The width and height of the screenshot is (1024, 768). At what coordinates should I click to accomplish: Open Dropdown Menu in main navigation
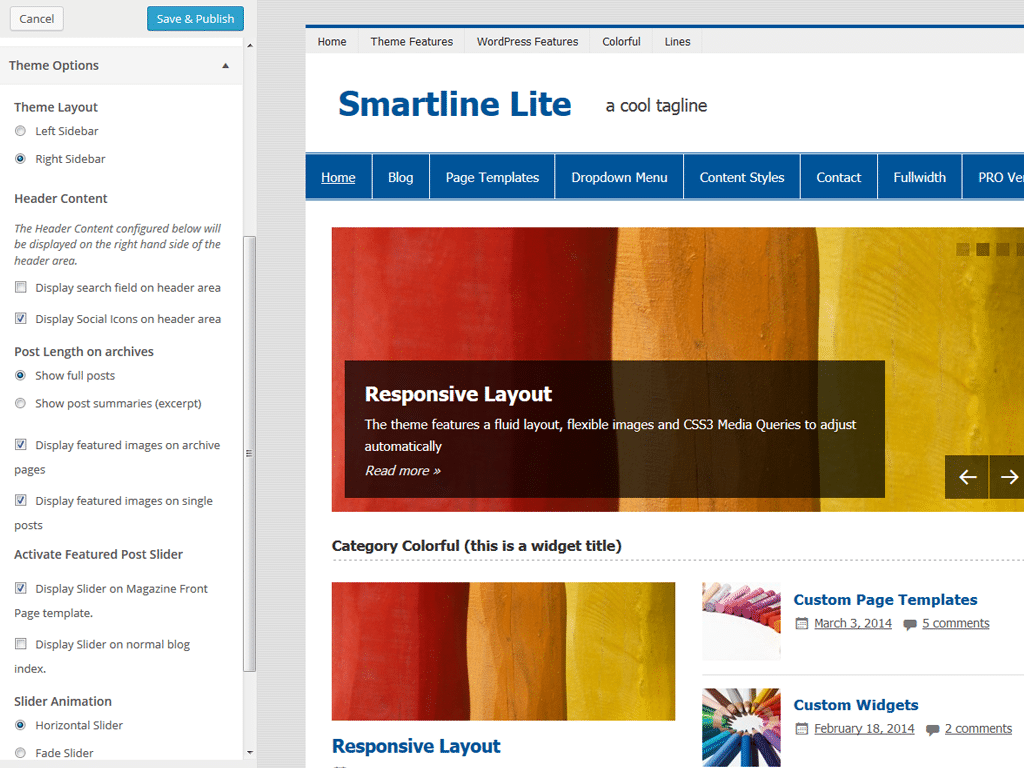[x=619, y=177]
